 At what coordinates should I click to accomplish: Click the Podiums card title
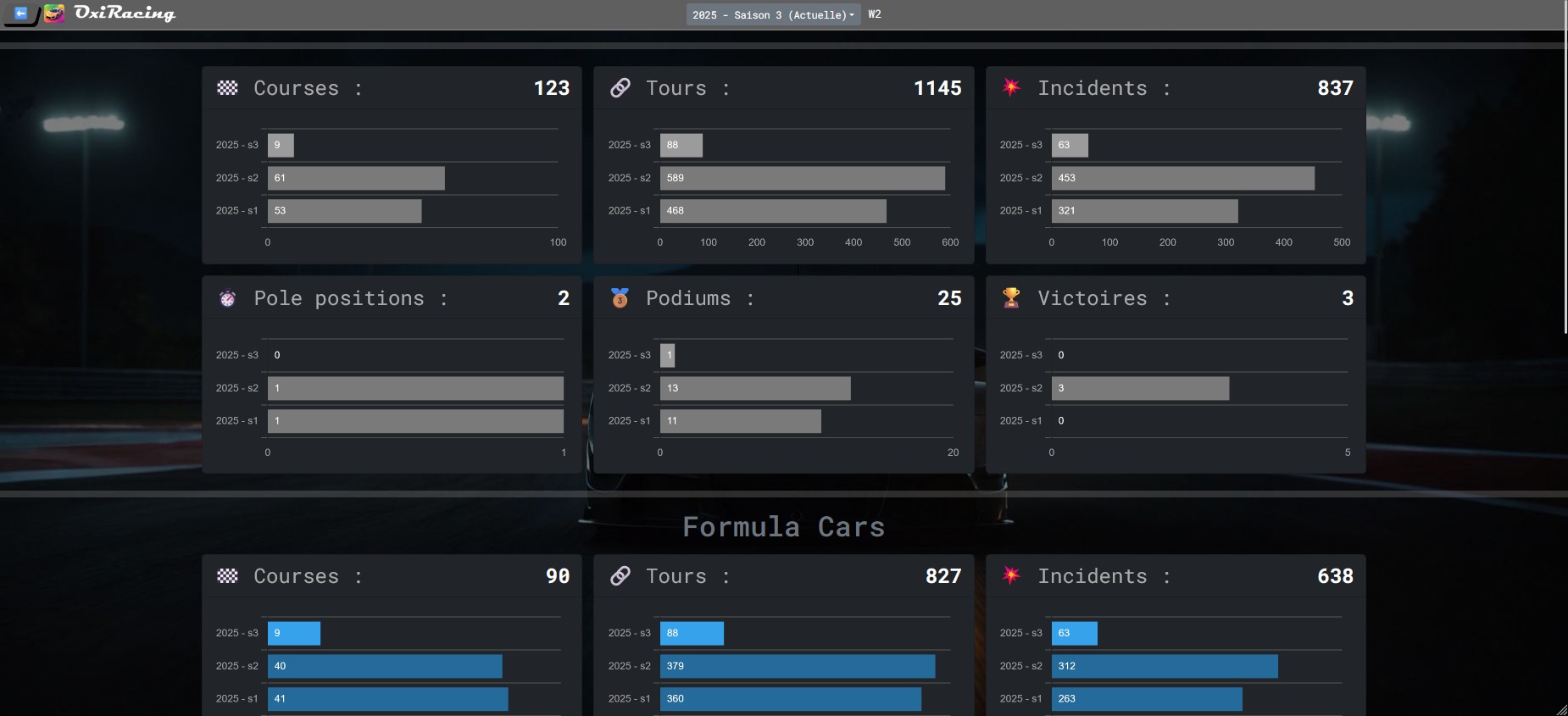point(700,298)
